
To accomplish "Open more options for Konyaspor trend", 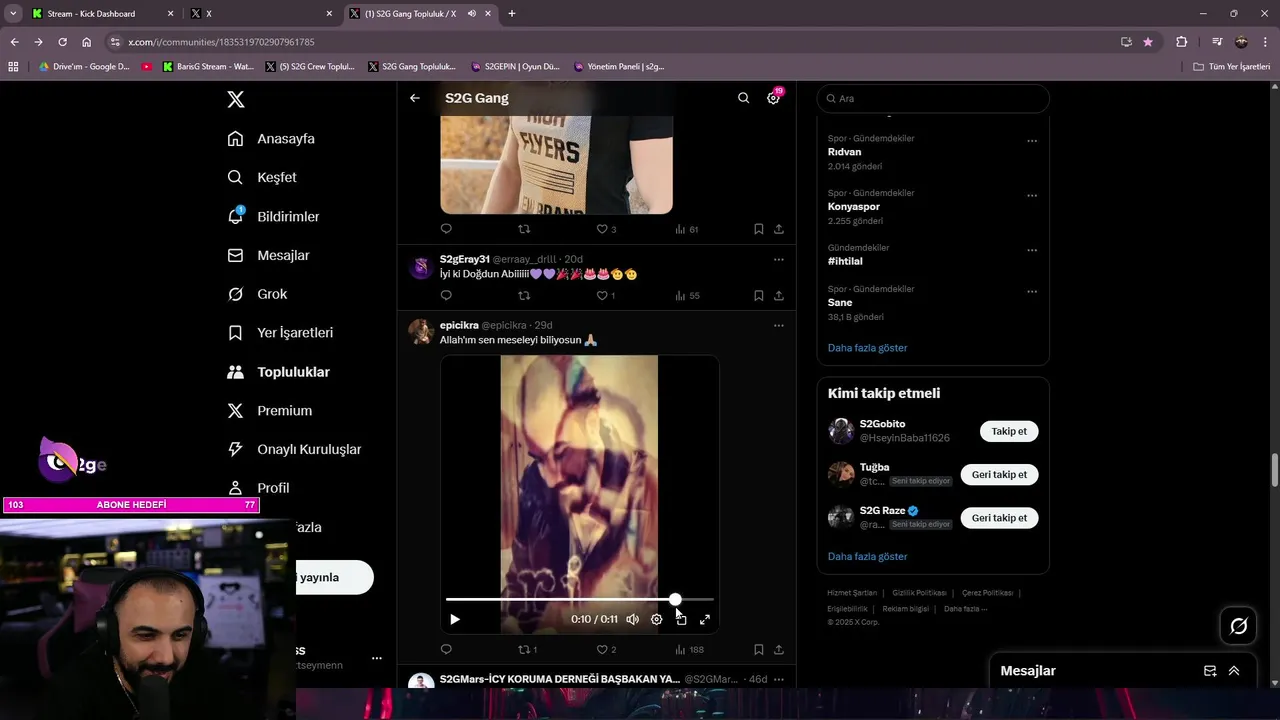I will click(1032, 196).
